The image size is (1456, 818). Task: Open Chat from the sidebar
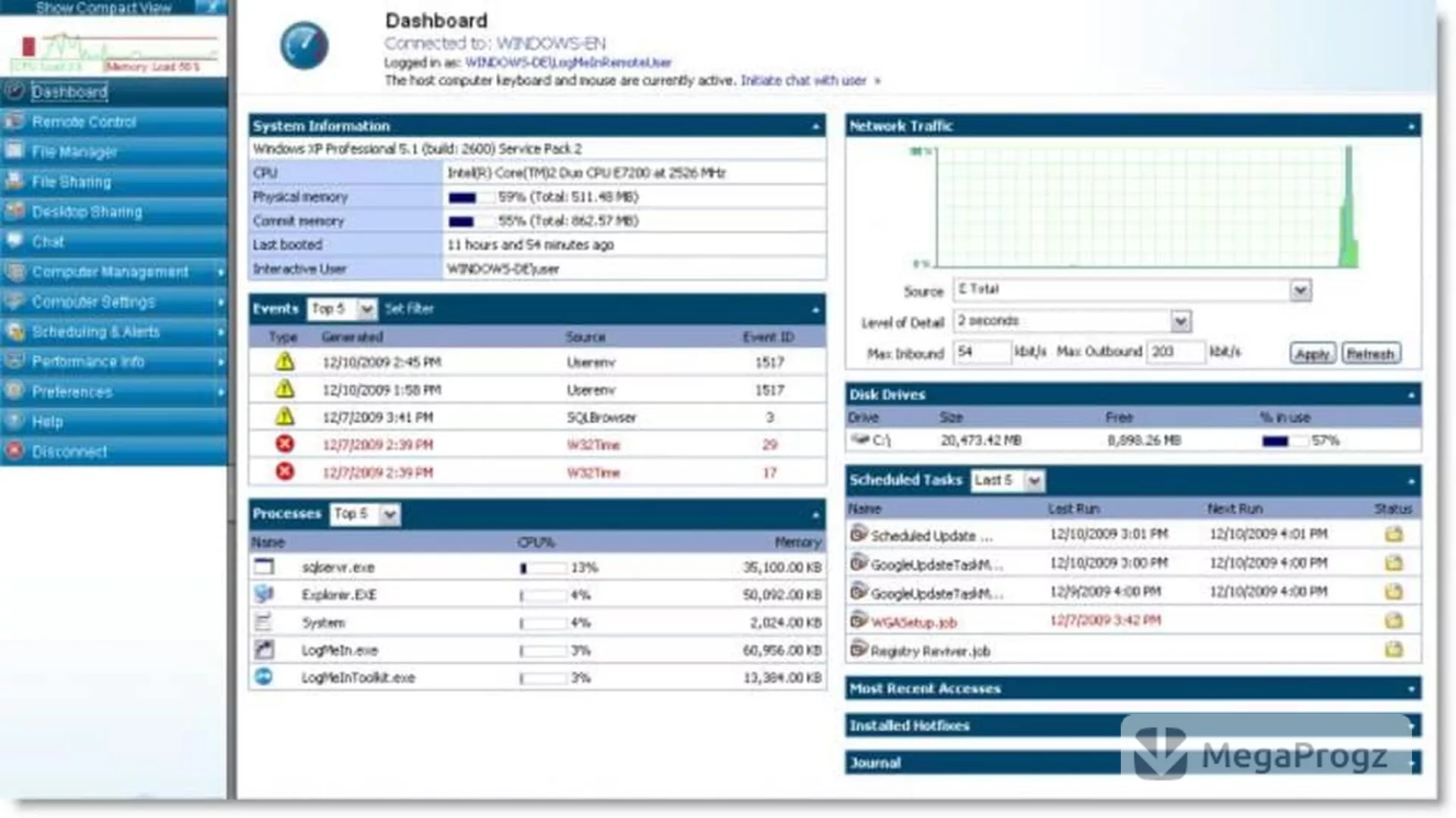tap(114, 241)
